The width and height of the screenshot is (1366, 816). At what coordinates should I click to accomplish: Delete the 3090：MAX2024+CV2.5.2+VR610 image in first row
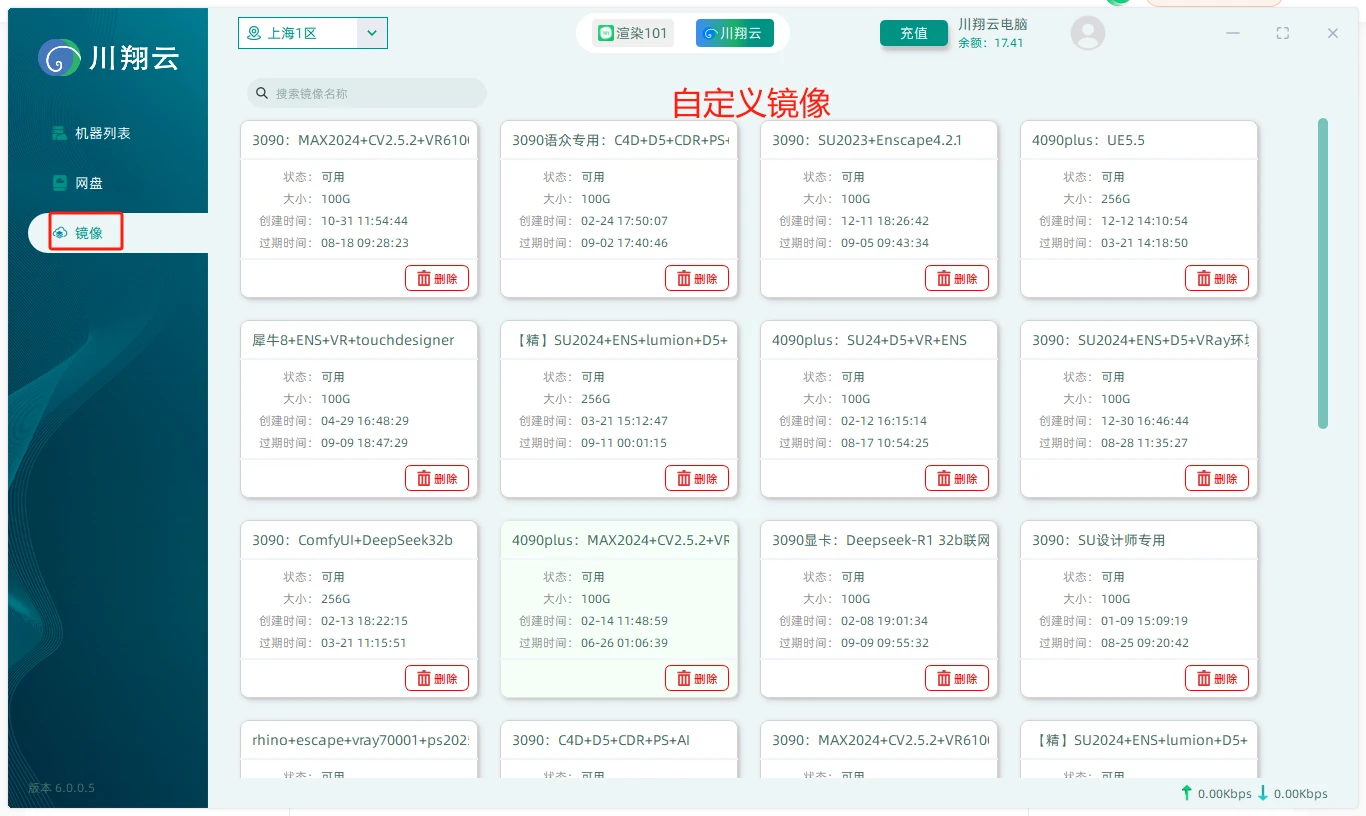437,278
